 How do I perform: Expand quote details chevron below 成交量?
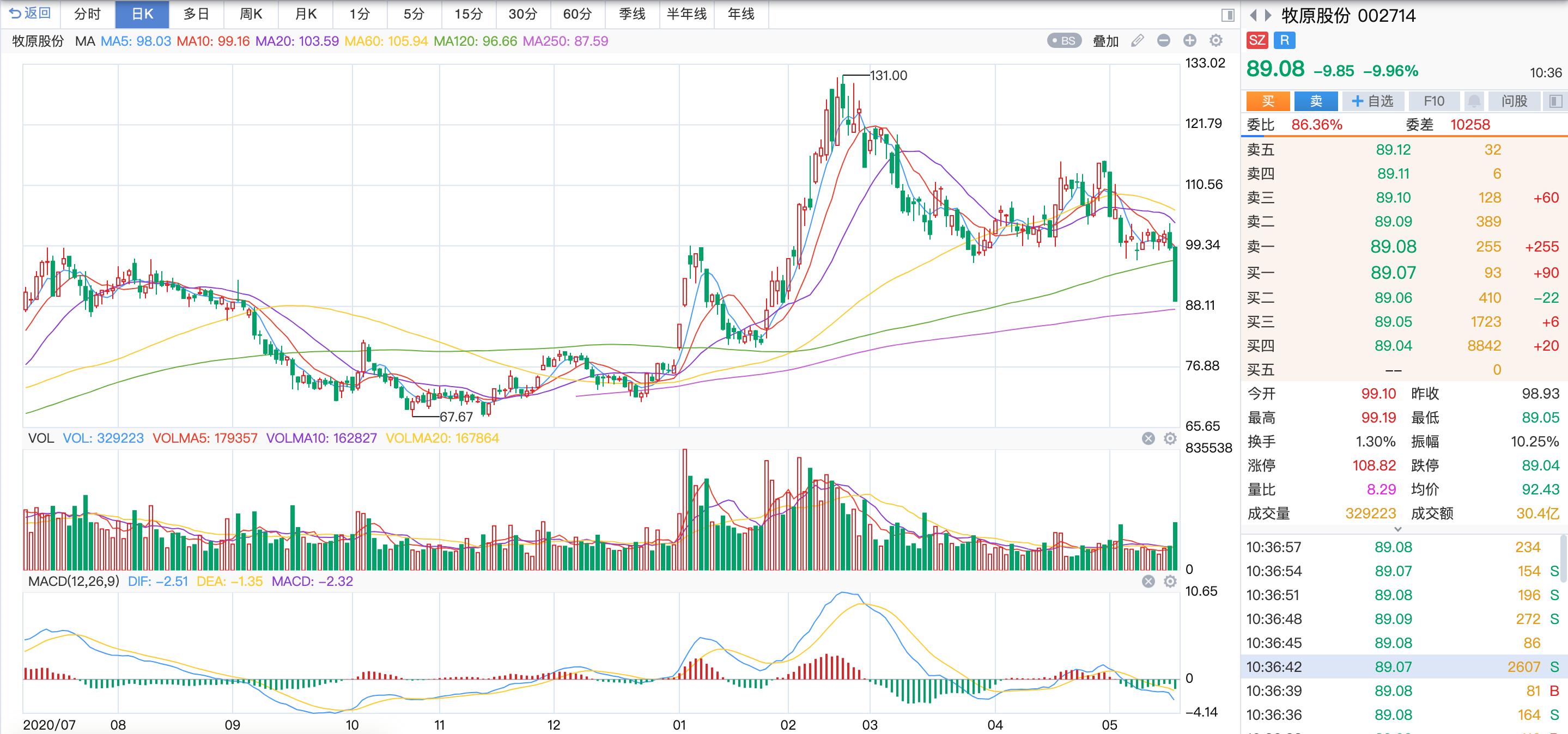click(1397, 529)
